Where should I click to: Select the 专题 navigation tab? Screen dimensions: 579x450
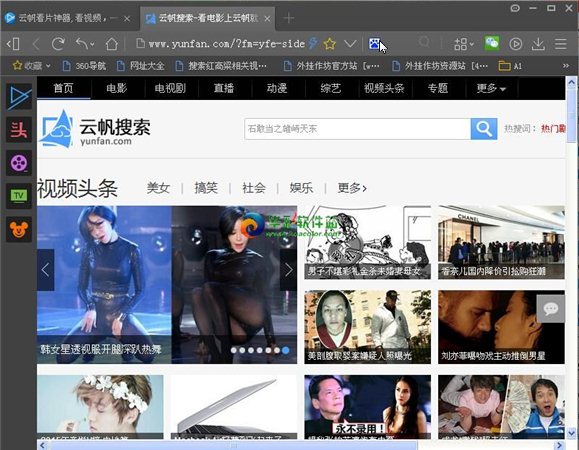[438, 88]
